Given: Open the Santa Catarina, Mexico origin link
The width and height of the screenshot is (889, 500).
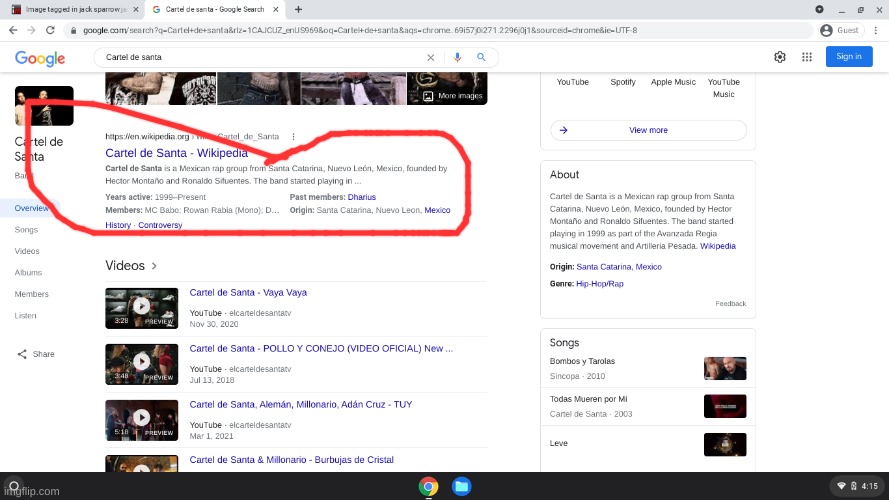Looking at the screenshot, I should 619,267.
